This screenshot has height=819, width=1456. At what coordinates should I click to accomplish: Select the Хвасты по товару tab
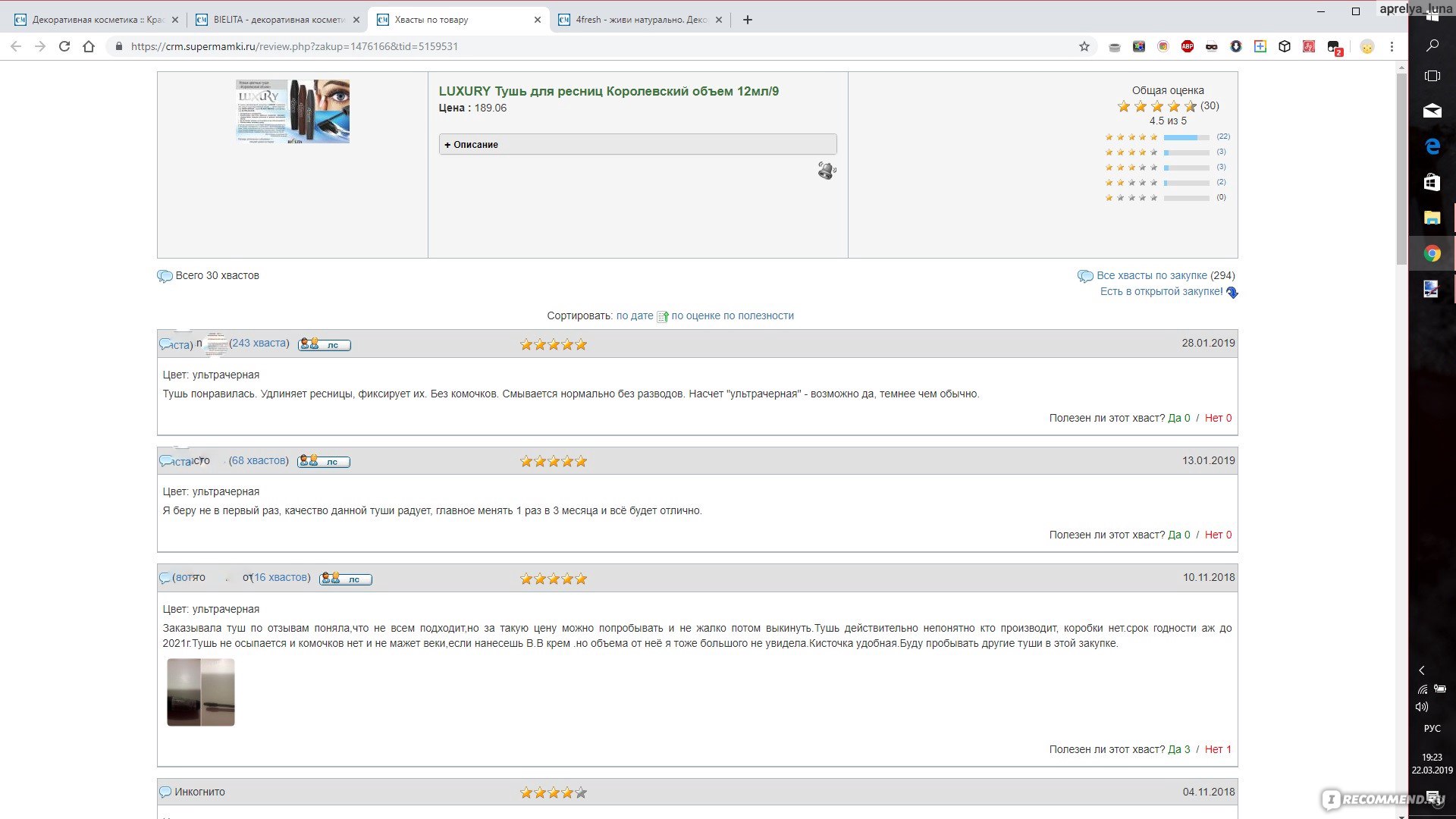pos(458,20)
